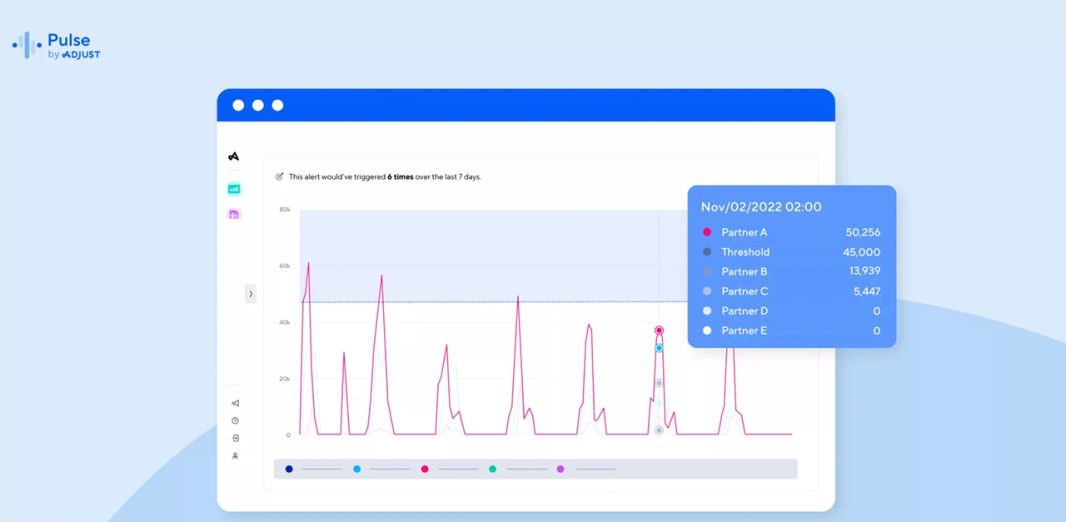Click the blue data point below pink marker
This screenshot has width=1066, height=522.
click(x=659, y=348)
